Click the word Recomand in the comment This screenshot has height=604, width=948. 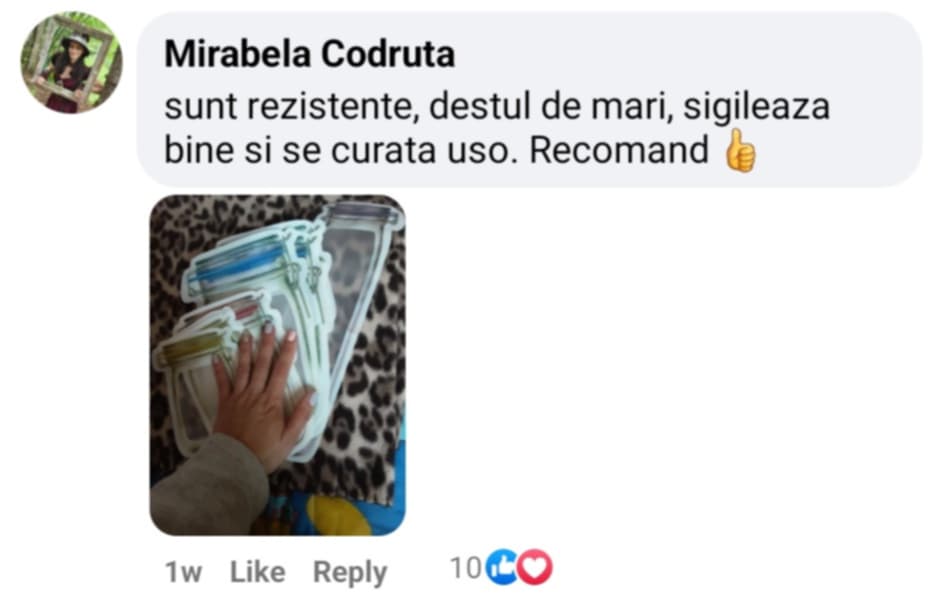point(618,151)
